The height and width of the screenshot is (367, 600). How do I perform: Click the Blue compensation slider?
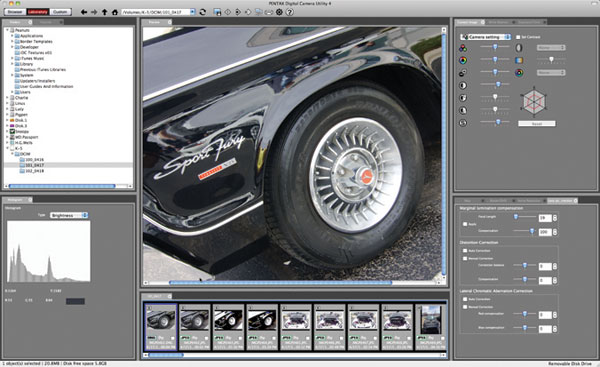(x=525, y=328)
